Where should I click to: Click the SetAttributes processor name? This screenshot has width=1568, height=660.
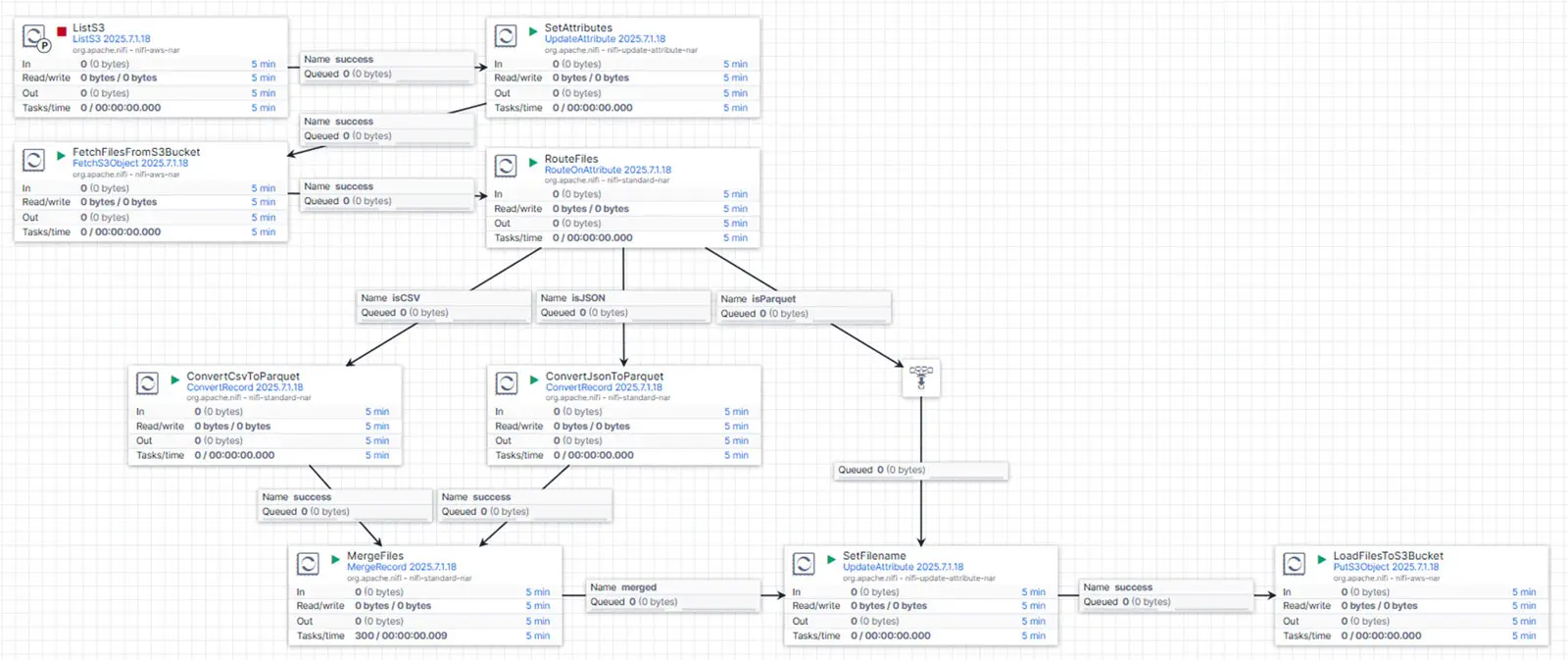point(578,28)
